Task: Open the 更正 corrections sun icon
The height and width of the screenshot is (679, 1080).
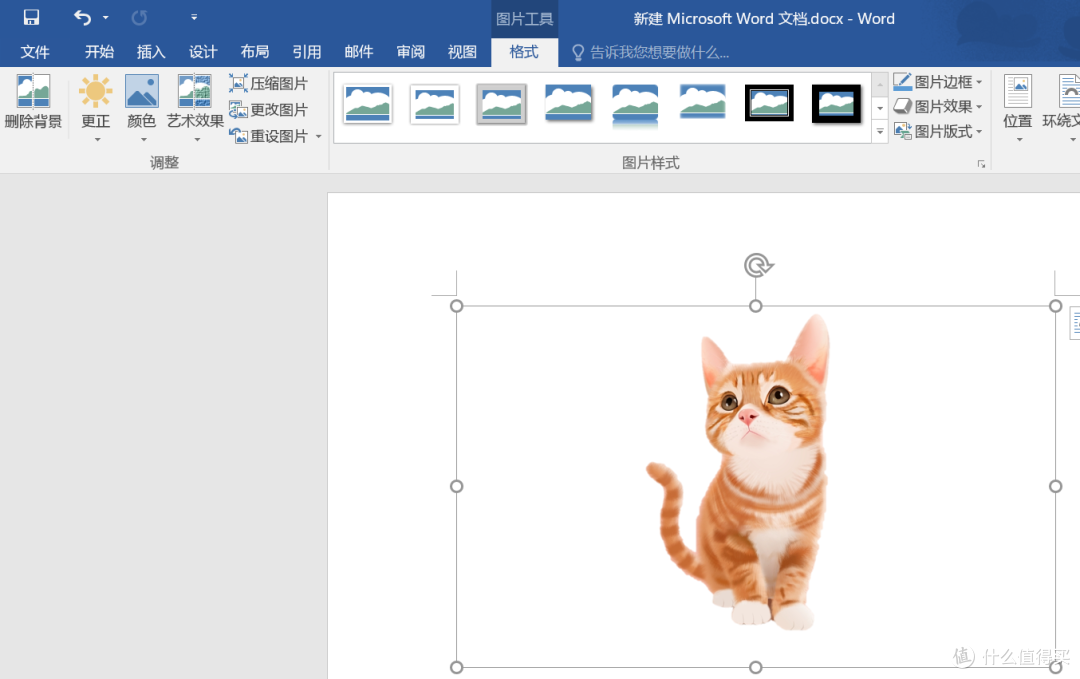Action: (x=96, y=92)
